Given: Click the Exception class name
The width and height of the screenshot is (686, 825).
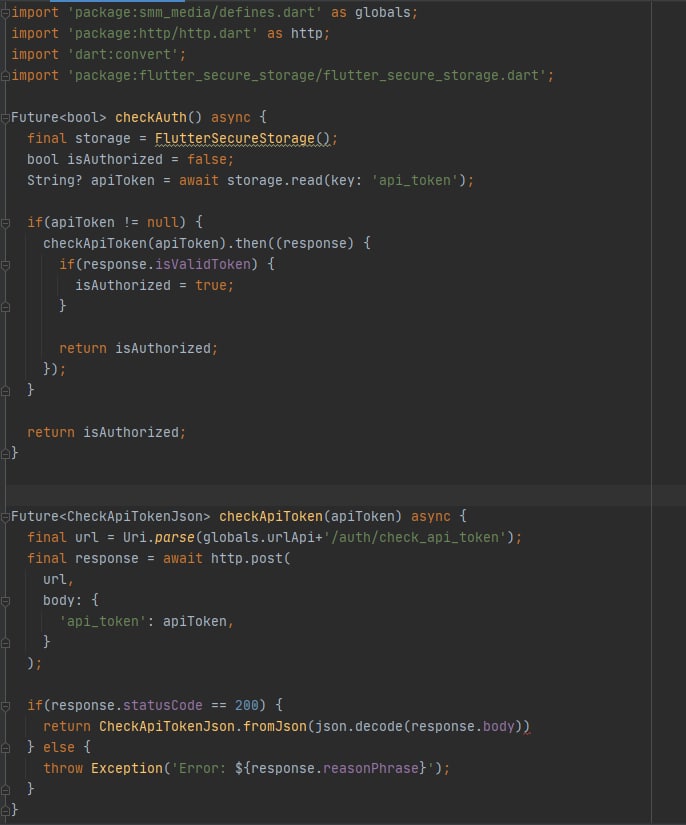Looking at the screenshot, I should (127, 768).
